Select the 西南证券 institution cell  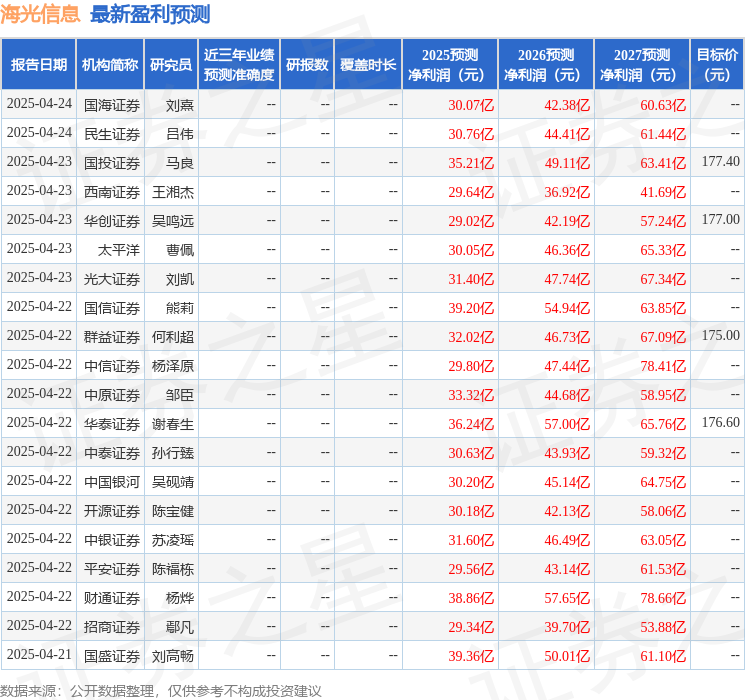pyautogui.click(x=112, y=192)
